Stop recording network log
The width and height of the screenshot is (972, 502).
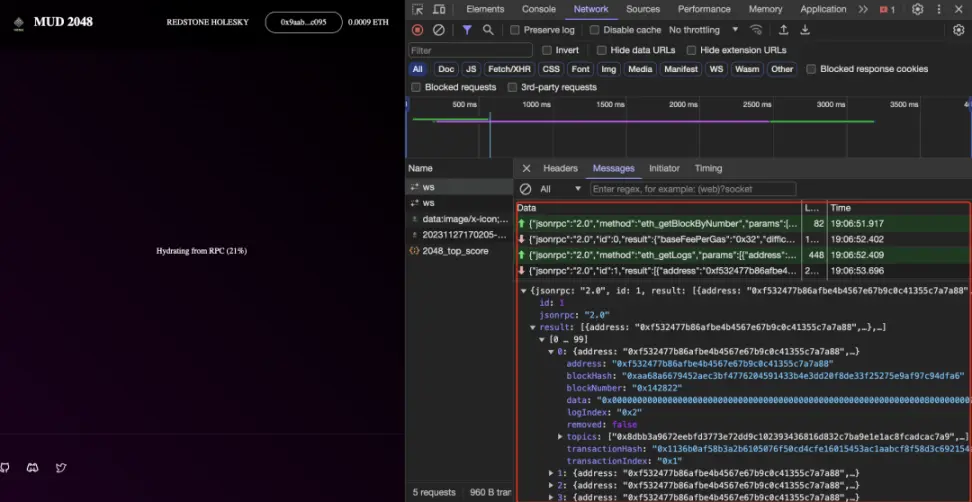[x=418, y=30]
